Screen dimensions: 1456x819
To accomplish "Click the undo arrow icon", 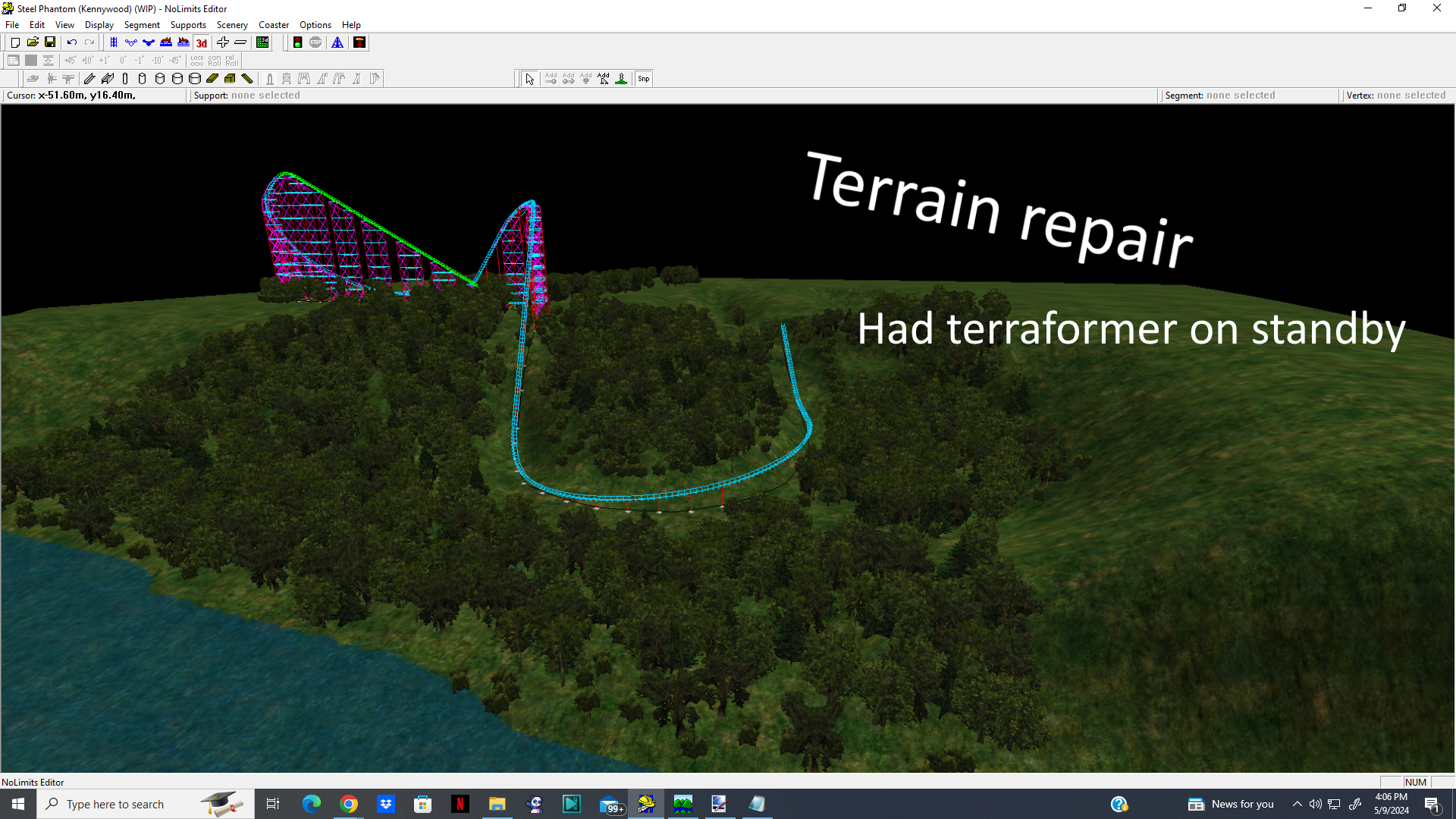I will 72,42.
